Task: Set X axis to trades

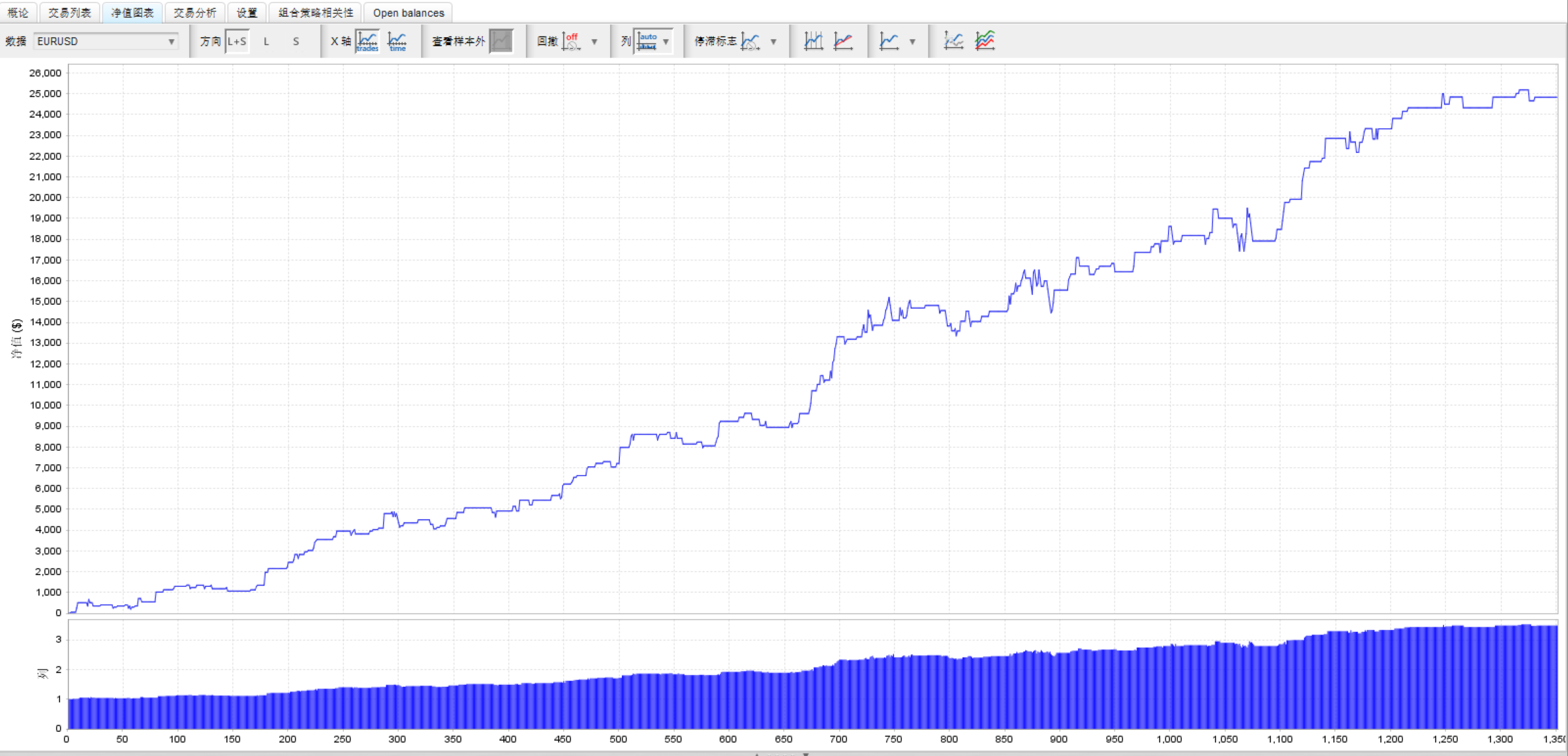Action: pos(367,41)
